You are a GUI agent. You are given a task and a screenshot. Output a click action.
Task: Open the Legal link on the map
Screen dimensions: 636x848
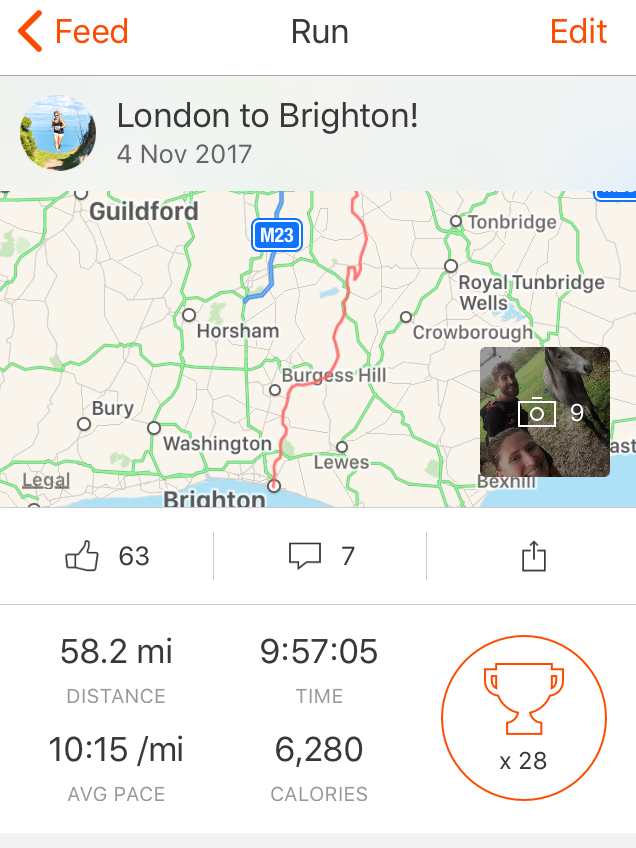coord(46,480)
